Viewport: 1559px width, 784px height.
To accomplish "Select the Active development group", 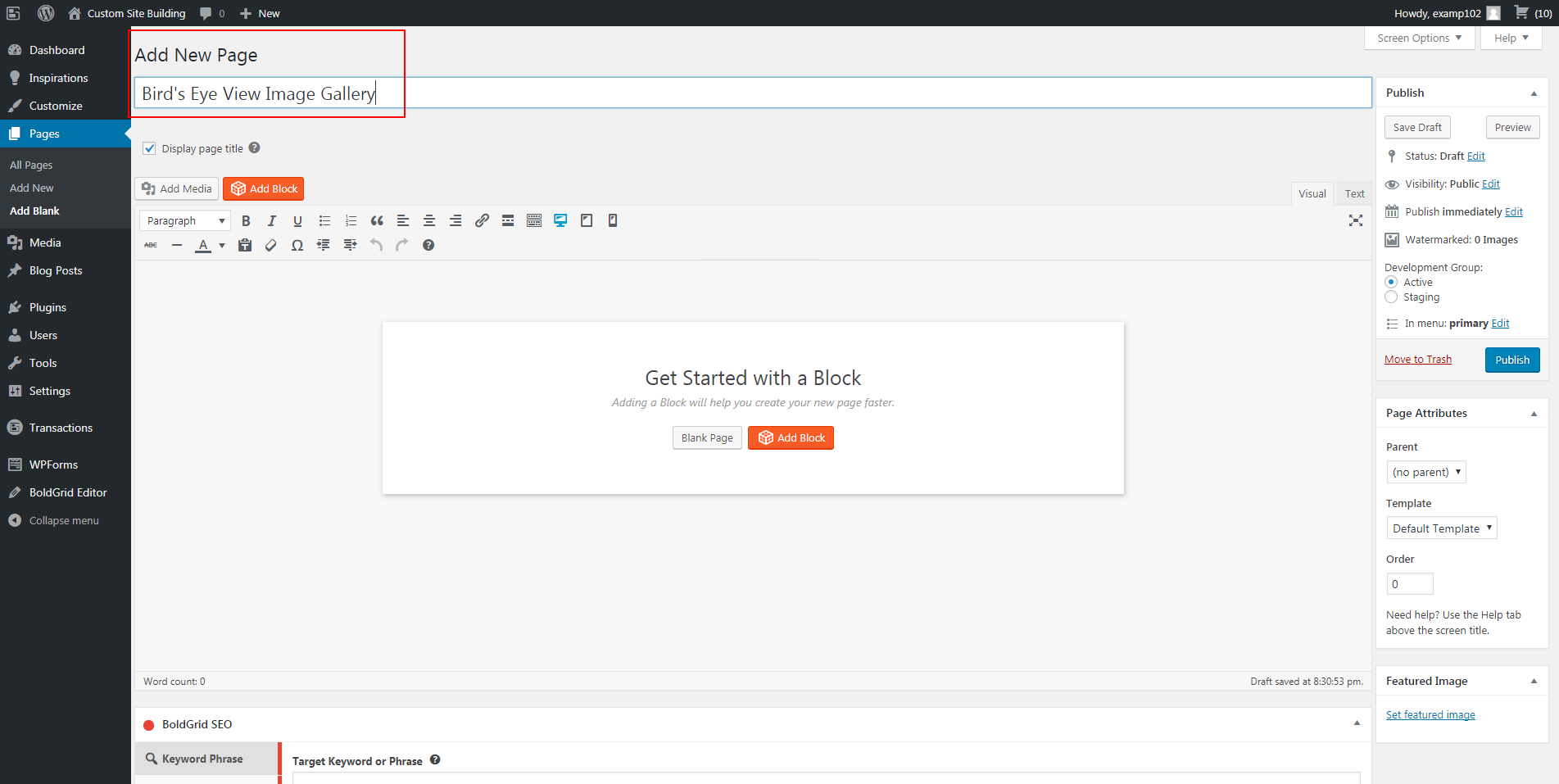I will tap(1391, 282).
